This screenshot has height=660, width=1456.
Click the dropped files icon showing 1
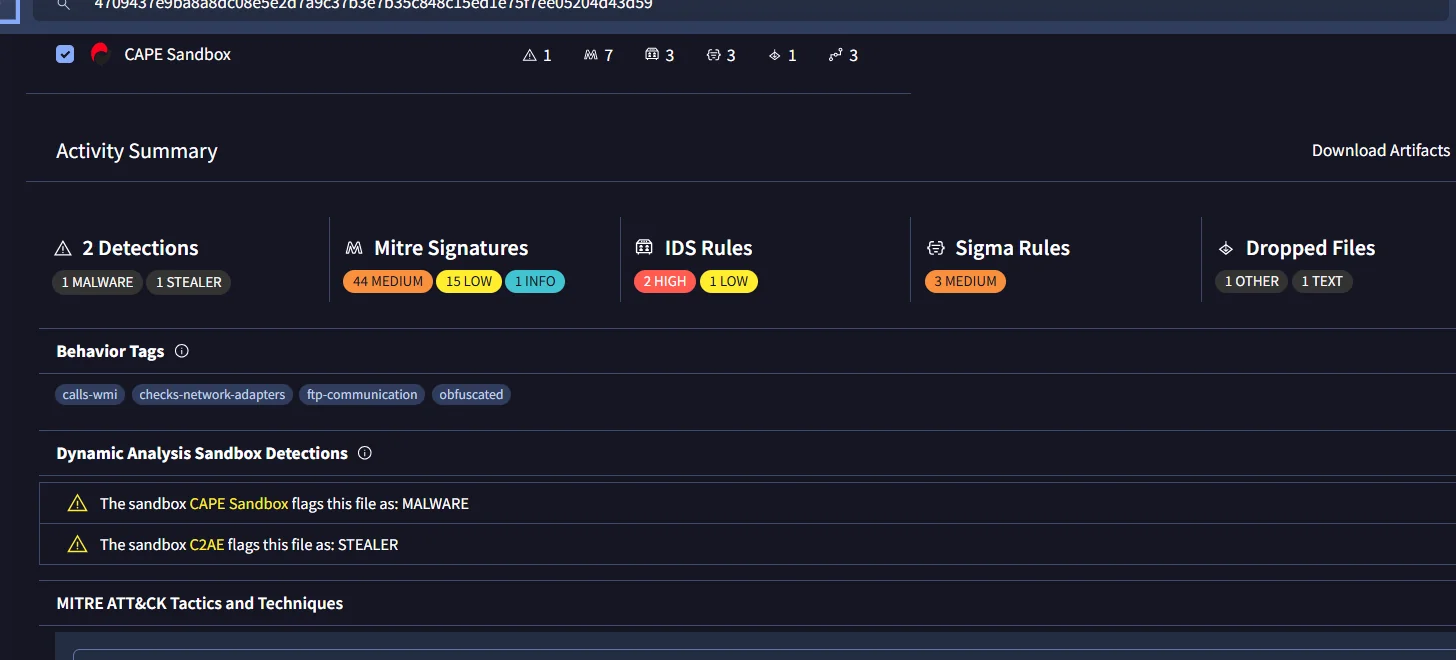coord(774,55)
